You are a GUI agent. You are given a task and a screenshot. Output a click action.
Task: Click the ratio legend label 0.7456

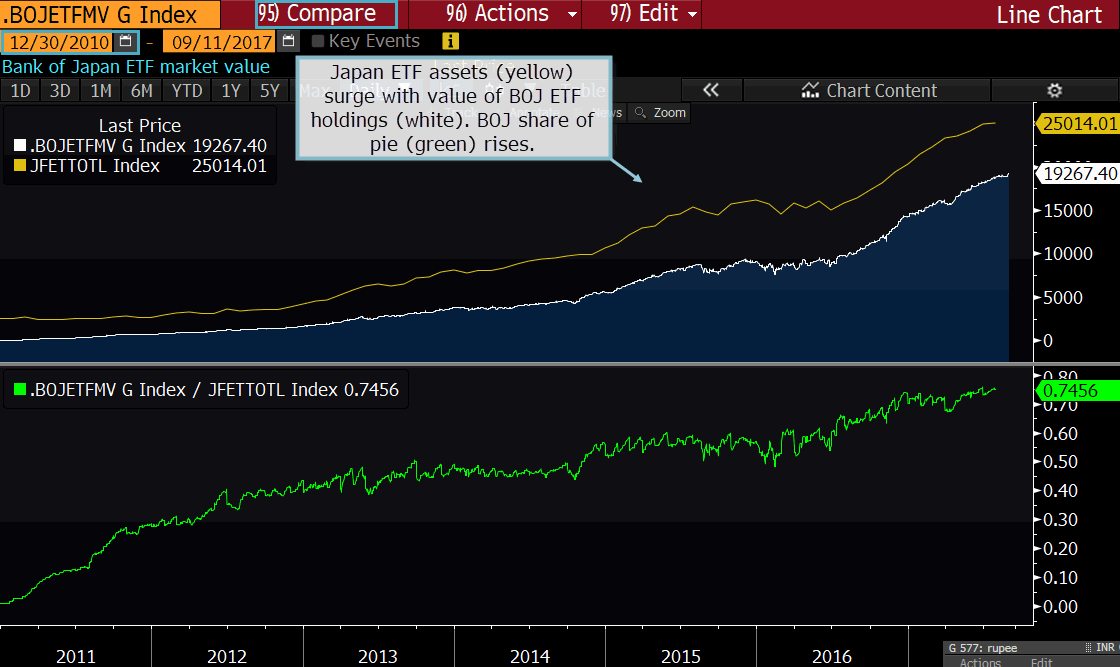(x=214, y=390)
